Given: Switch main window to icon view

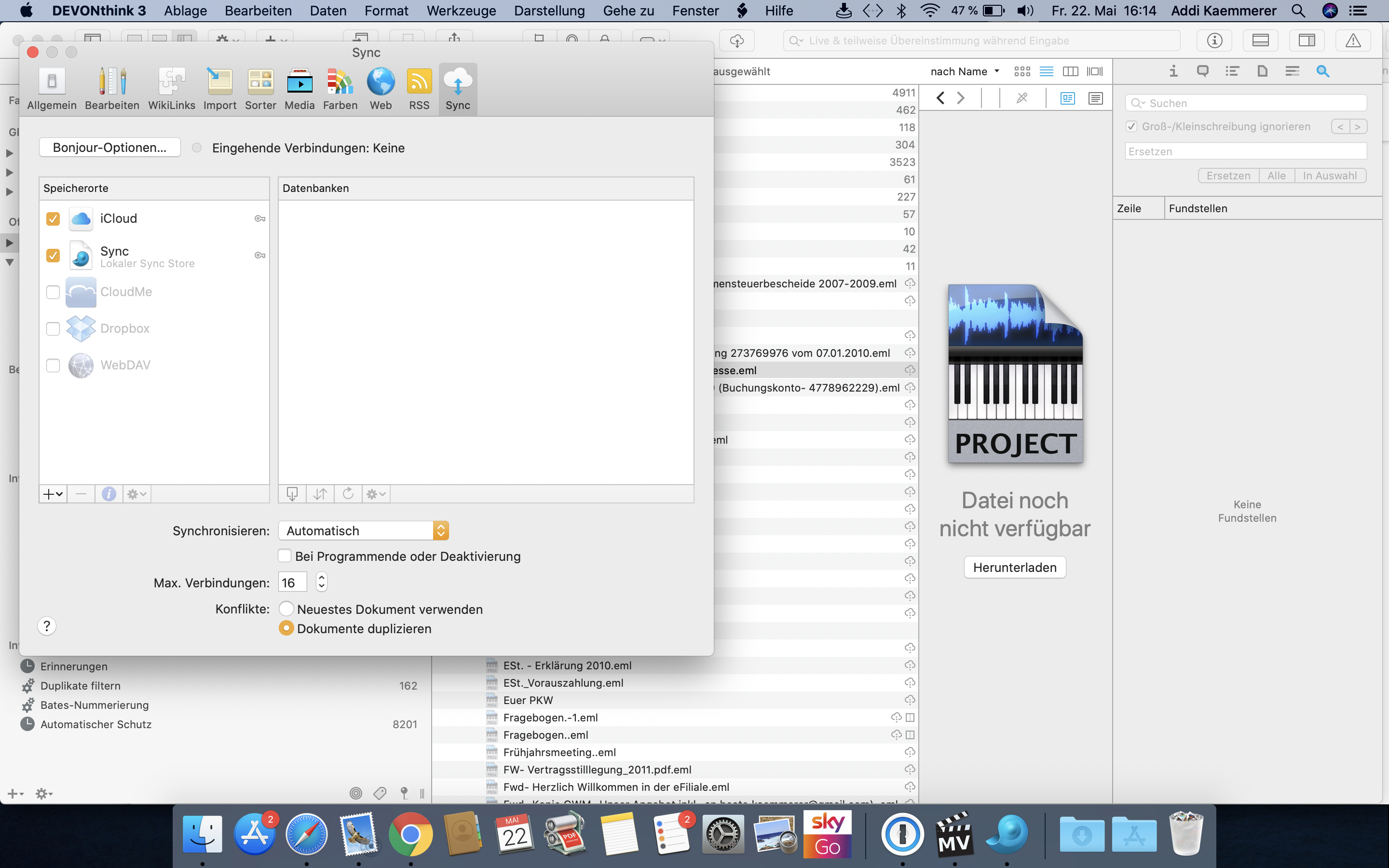Looking at the screenshot, I should tap(1021, 71).
